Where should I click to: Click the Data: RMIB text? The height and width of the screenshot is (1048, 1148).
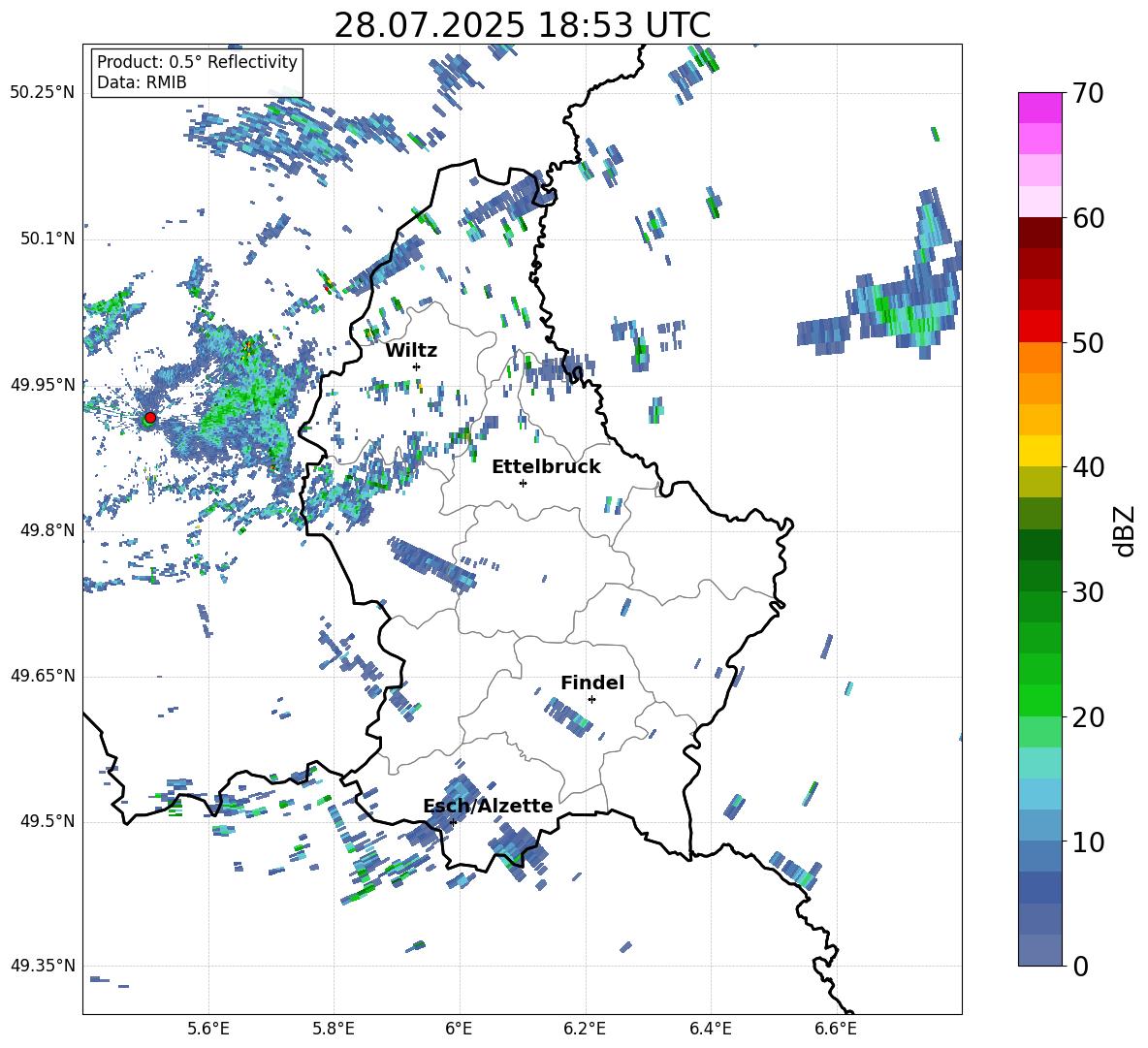click(x=142, y=82)
